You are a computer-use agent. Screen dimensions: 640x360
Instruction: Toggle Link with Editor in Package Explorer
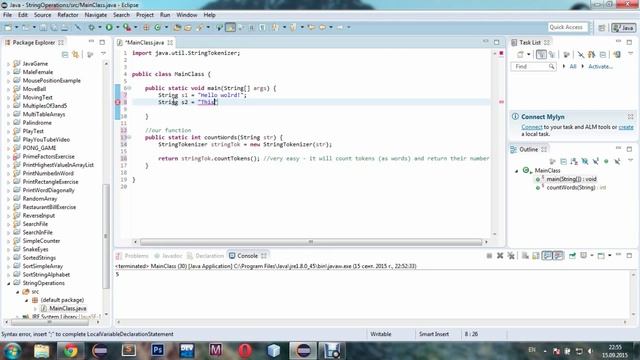click(x=76, y=54)
